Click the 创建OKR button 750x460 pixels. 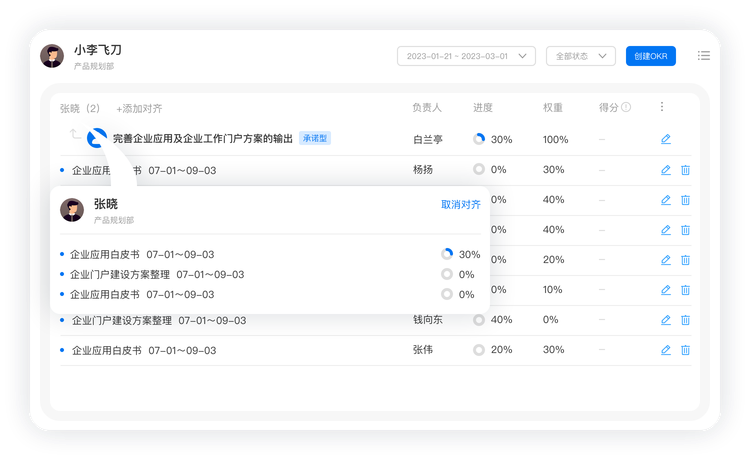click(x=650, y=56)
